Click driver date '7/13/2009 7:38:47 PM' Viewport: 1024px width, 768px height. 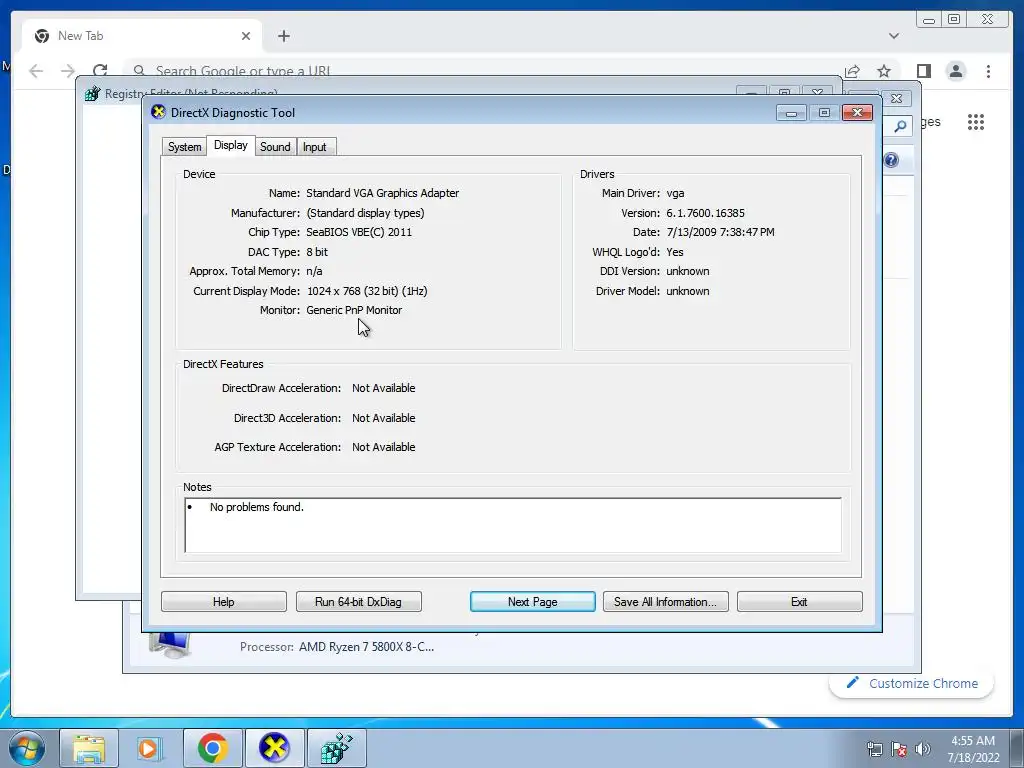click(720, 232)
